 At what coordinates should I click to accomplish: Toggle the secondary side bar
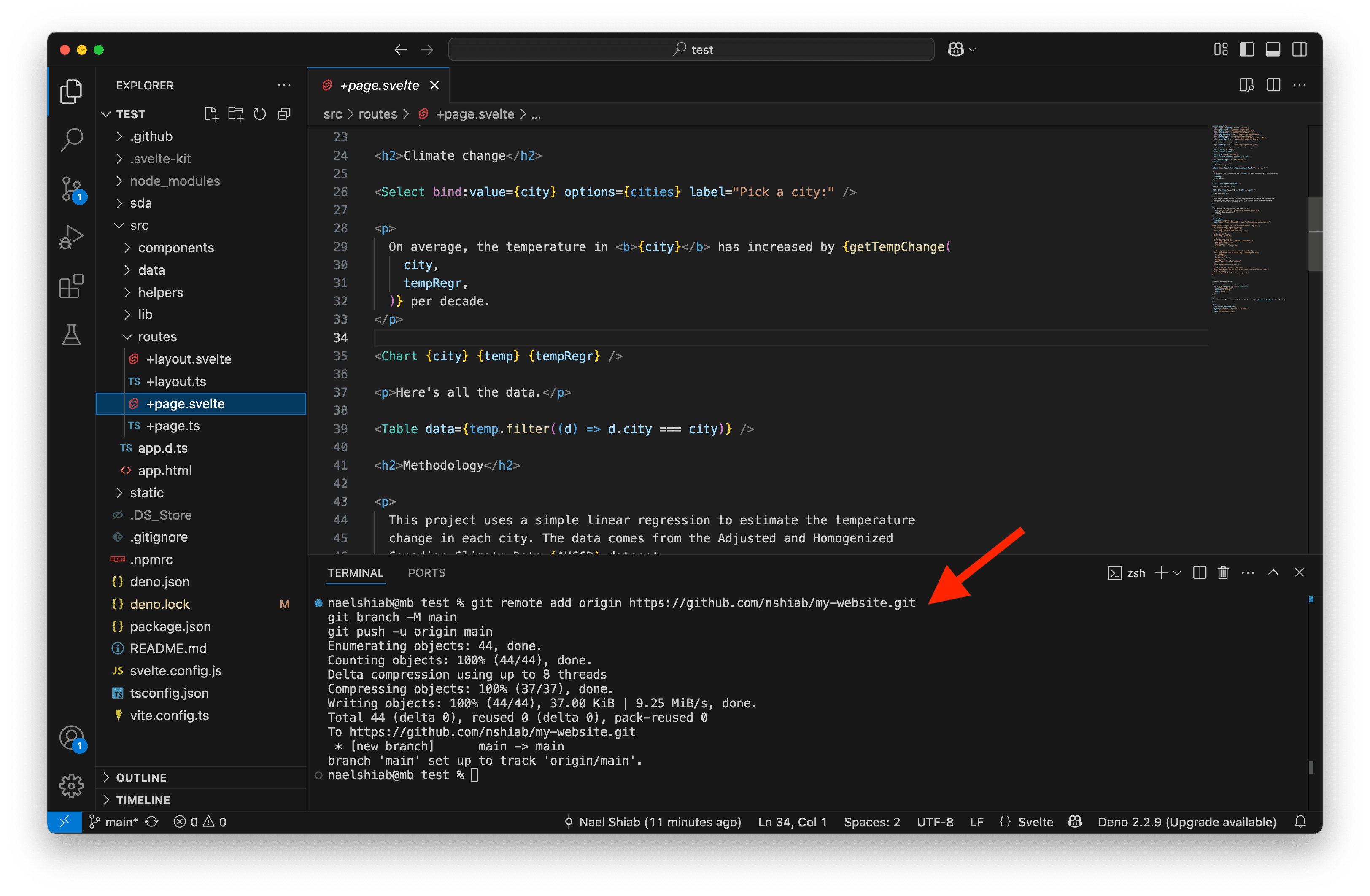[1300, 49]
